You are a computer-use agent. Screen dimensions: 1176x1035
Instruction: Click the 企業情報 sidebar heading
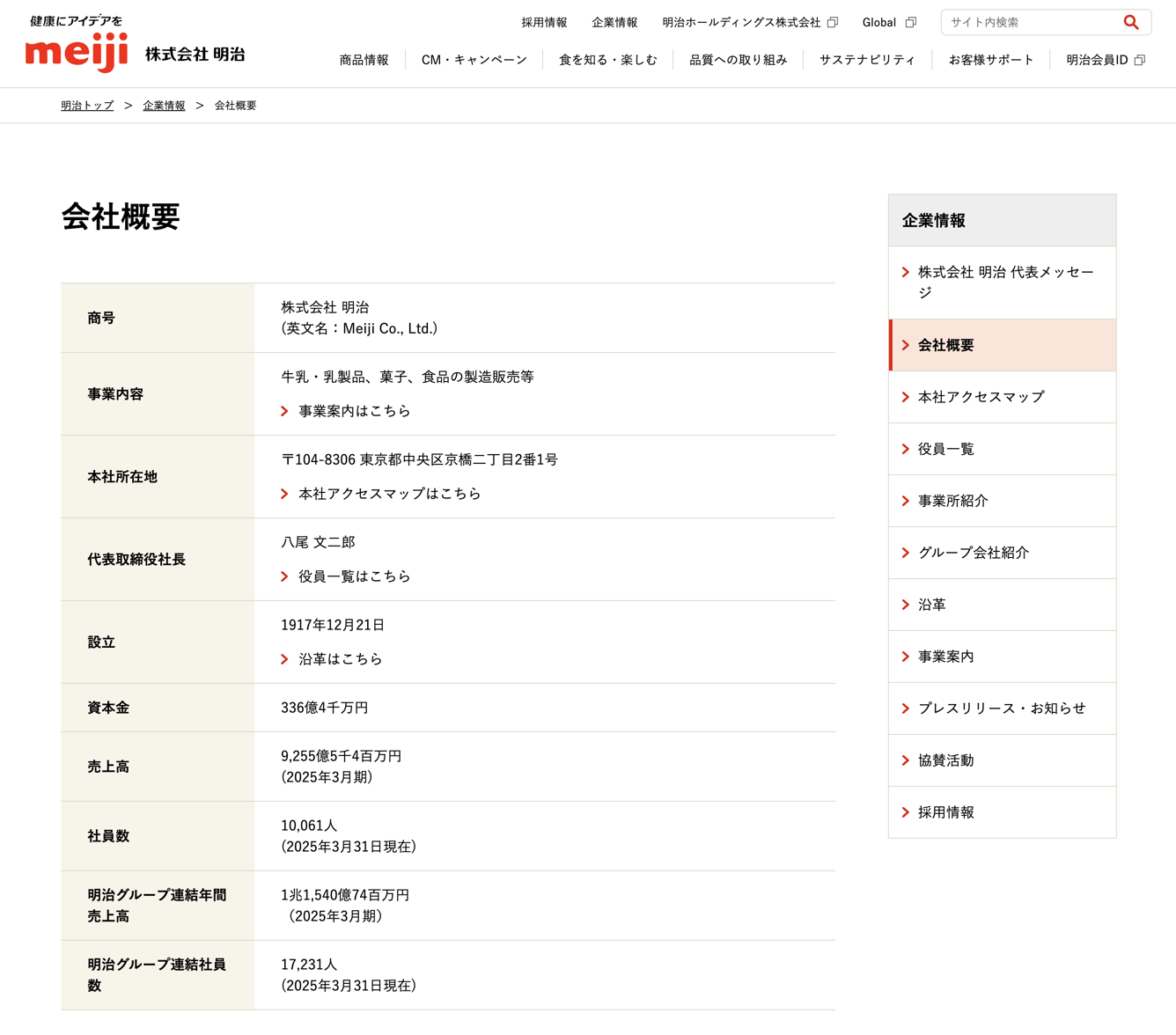pyautogui.click(x=1003, y=221)
